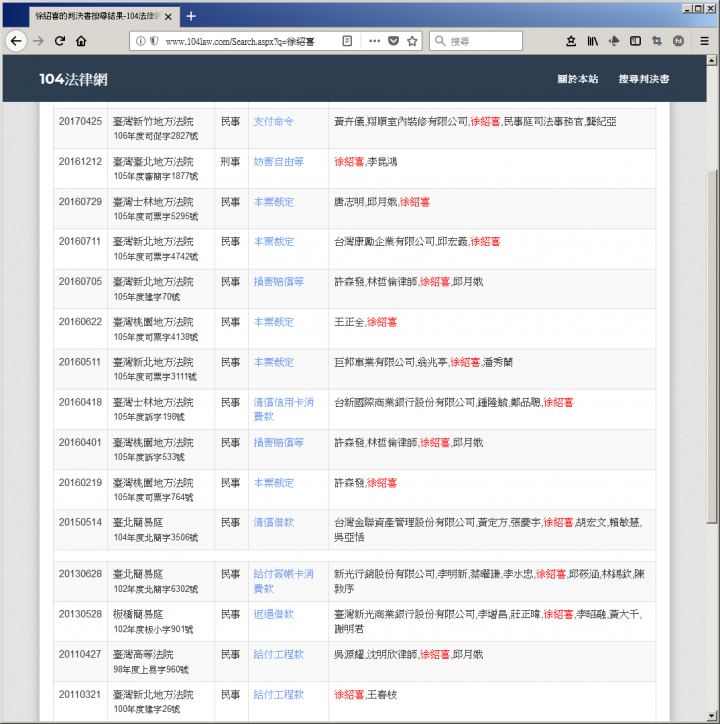720x724 pixels.
Task: Click the page scroll up arrow
Action: click(x=712, y=60)
